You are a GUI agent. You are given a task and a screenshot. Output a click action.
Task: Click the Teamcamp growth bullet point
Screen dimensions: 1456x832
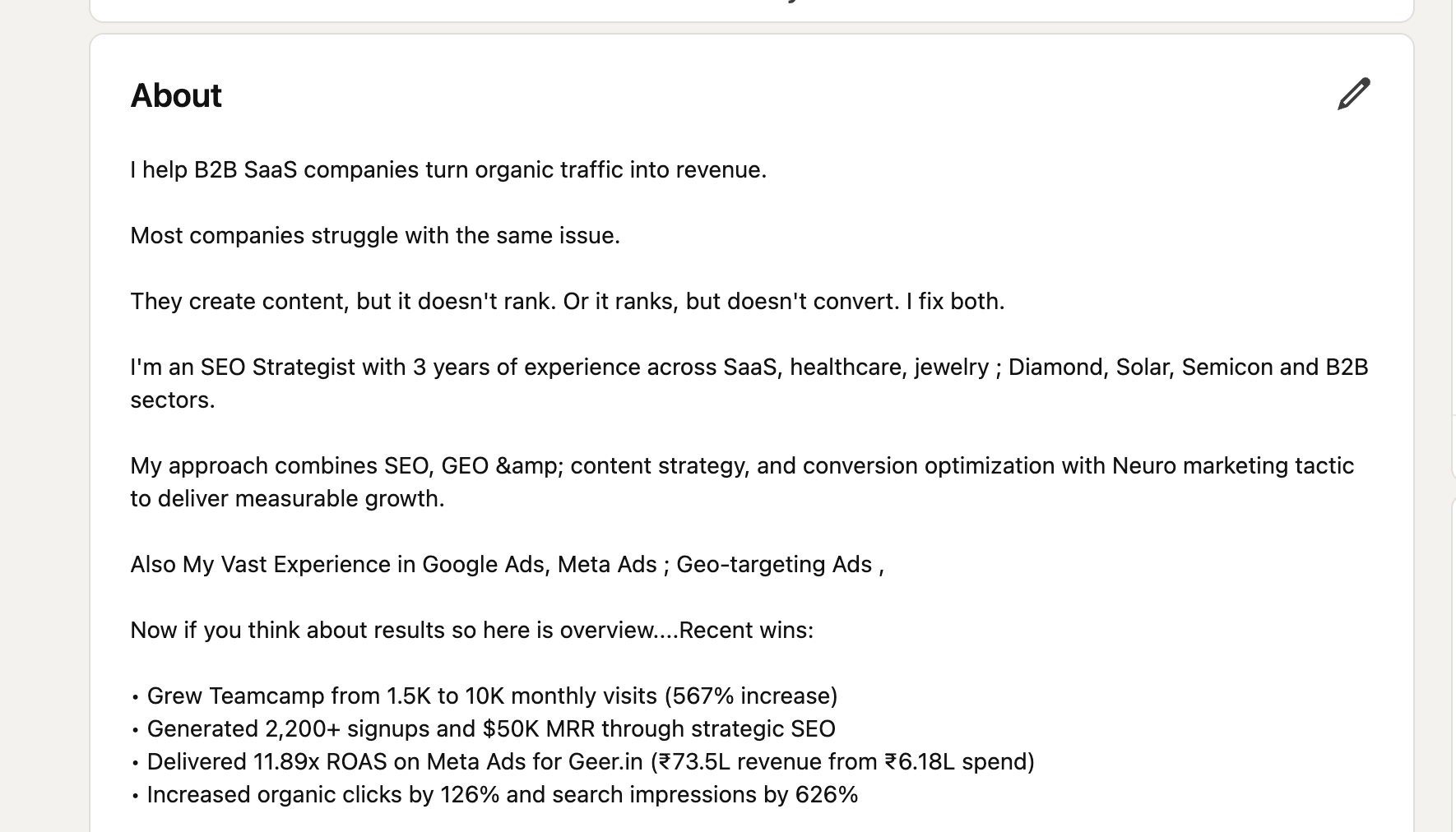492,696
